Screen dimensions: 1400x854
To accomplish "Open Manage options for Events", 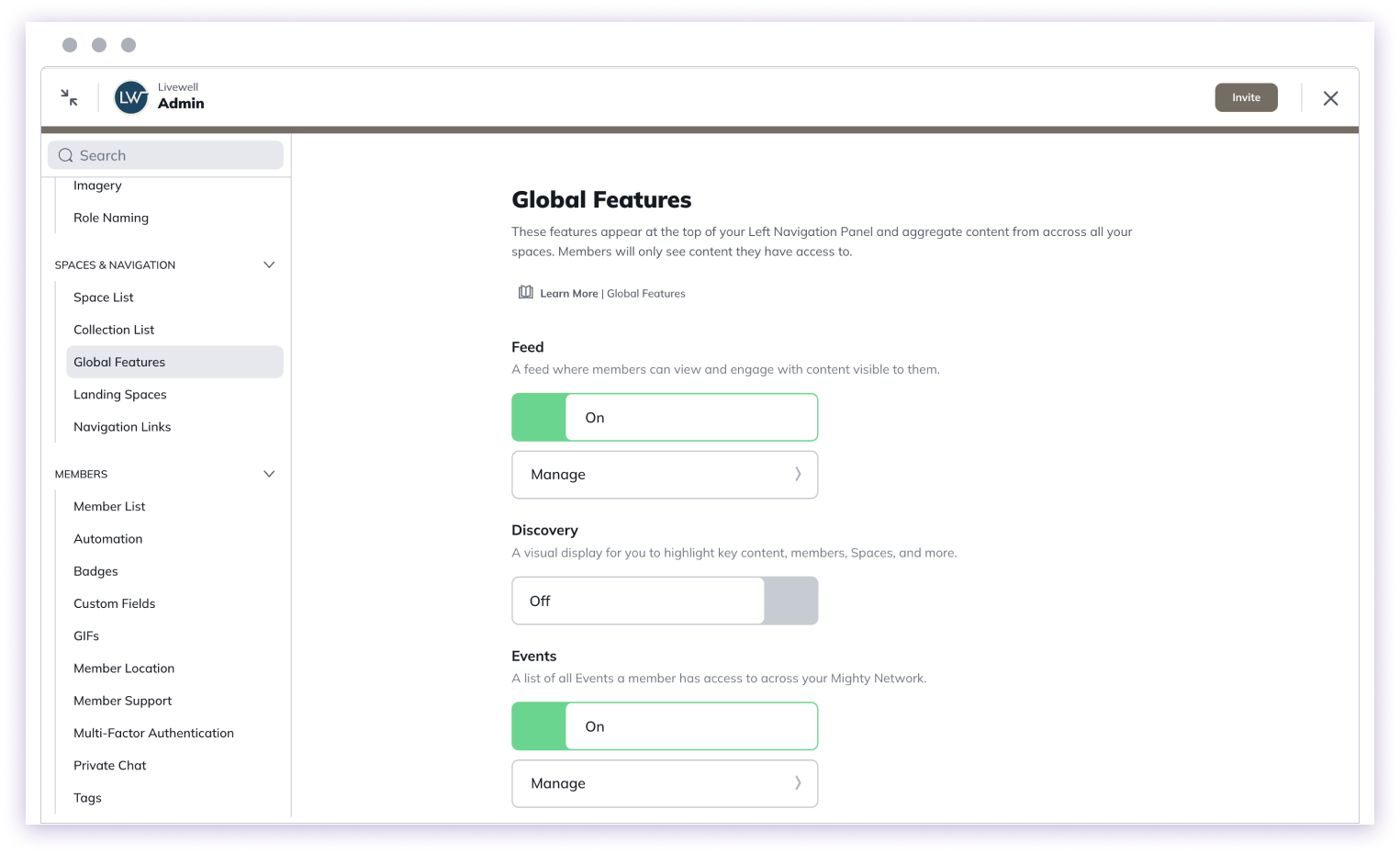I will 664,783.
